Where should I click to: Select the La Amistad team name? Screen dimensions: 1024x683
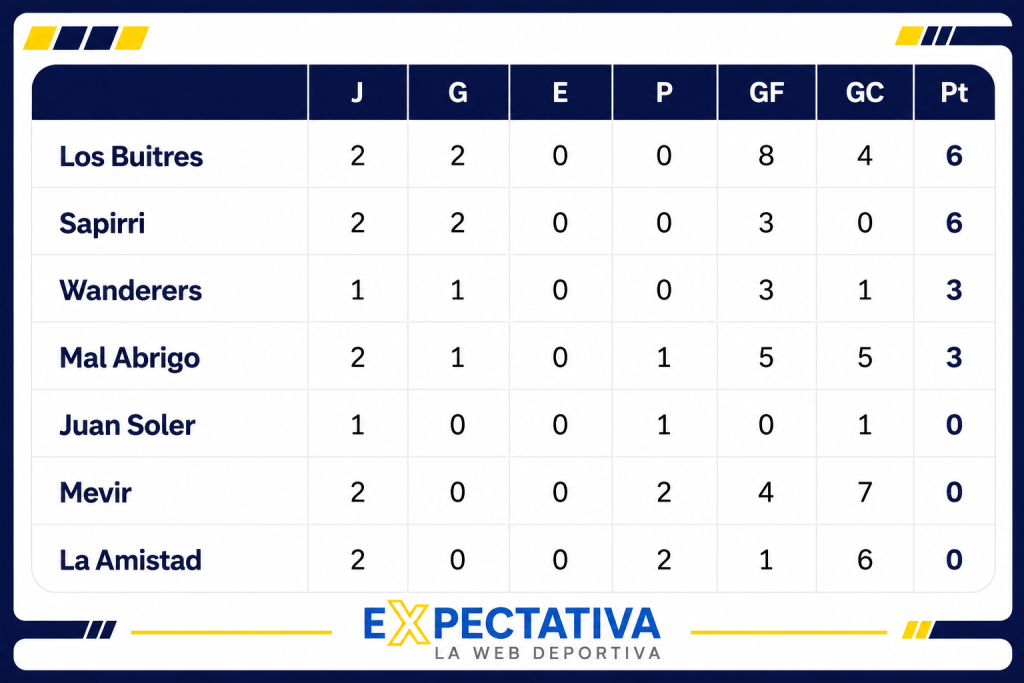click(131, 560)
